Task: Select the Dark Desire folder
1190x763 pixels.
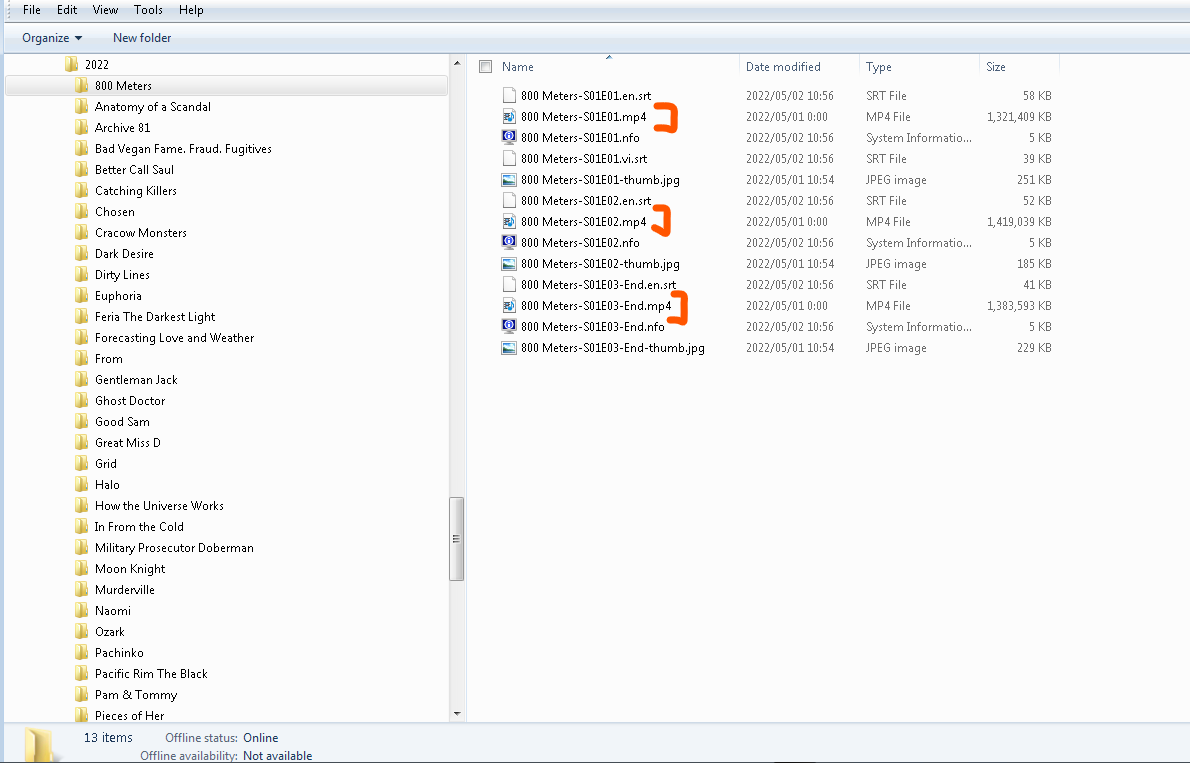Action: (124, 254)
